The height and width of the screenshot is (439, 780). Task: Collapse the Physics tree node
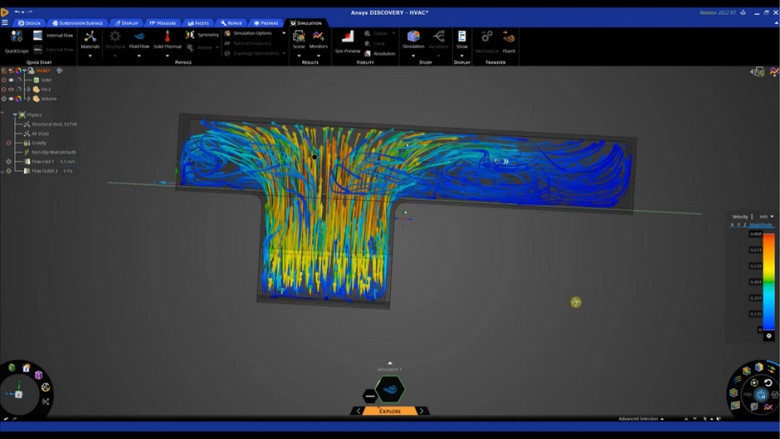tap(15, 114)
